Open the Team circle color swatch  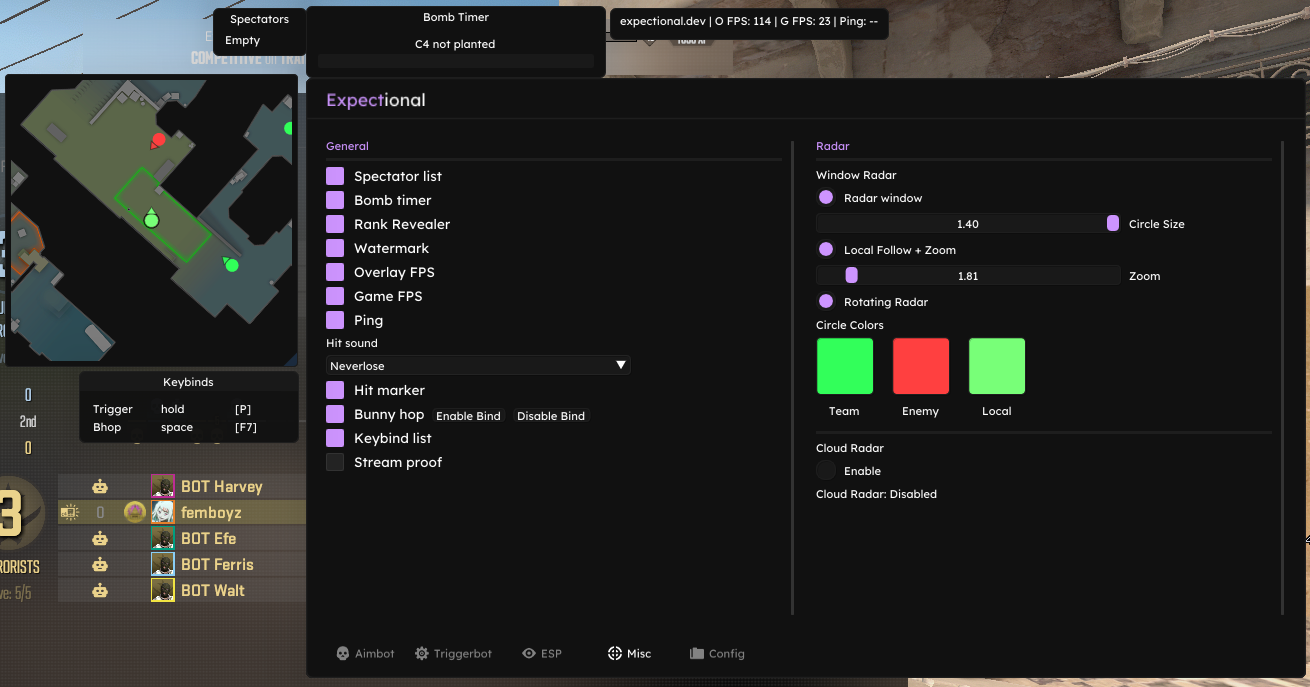[x=845, y=366]
